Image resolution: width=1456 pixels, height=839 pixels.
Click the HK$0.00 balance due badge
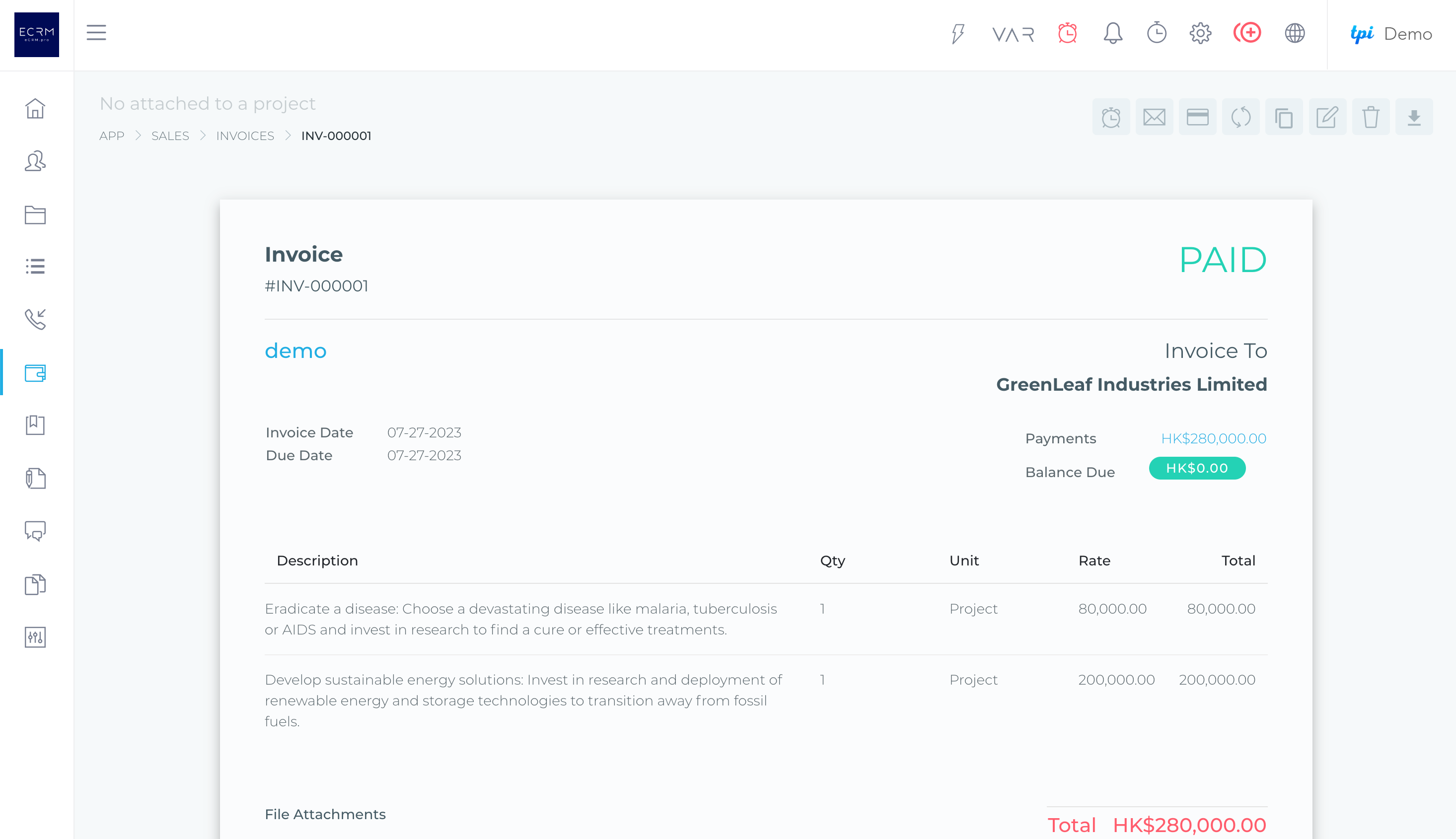pos(1197,469)
